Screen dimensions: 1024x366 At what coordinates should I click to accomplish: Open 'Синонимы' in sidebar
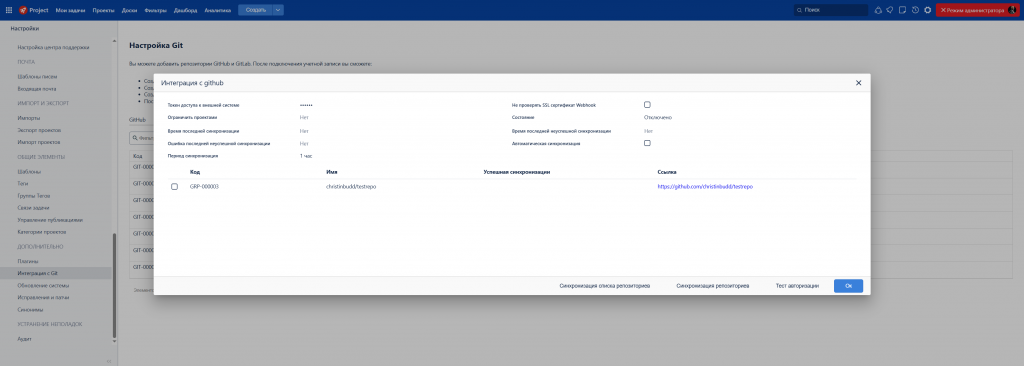(x=31, y=310)
